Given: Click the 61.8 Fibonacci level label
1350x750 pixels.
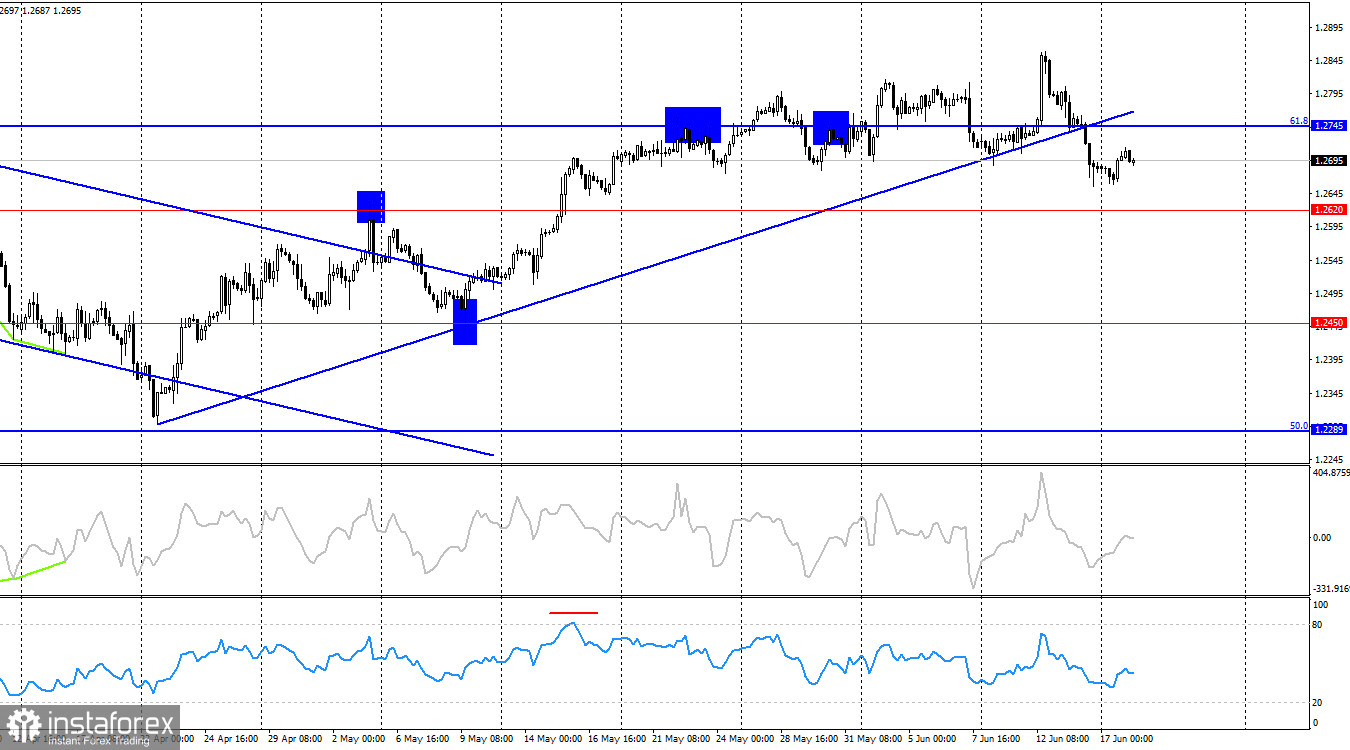Looking at the screenshot, I should click(x=1298, y=120).
